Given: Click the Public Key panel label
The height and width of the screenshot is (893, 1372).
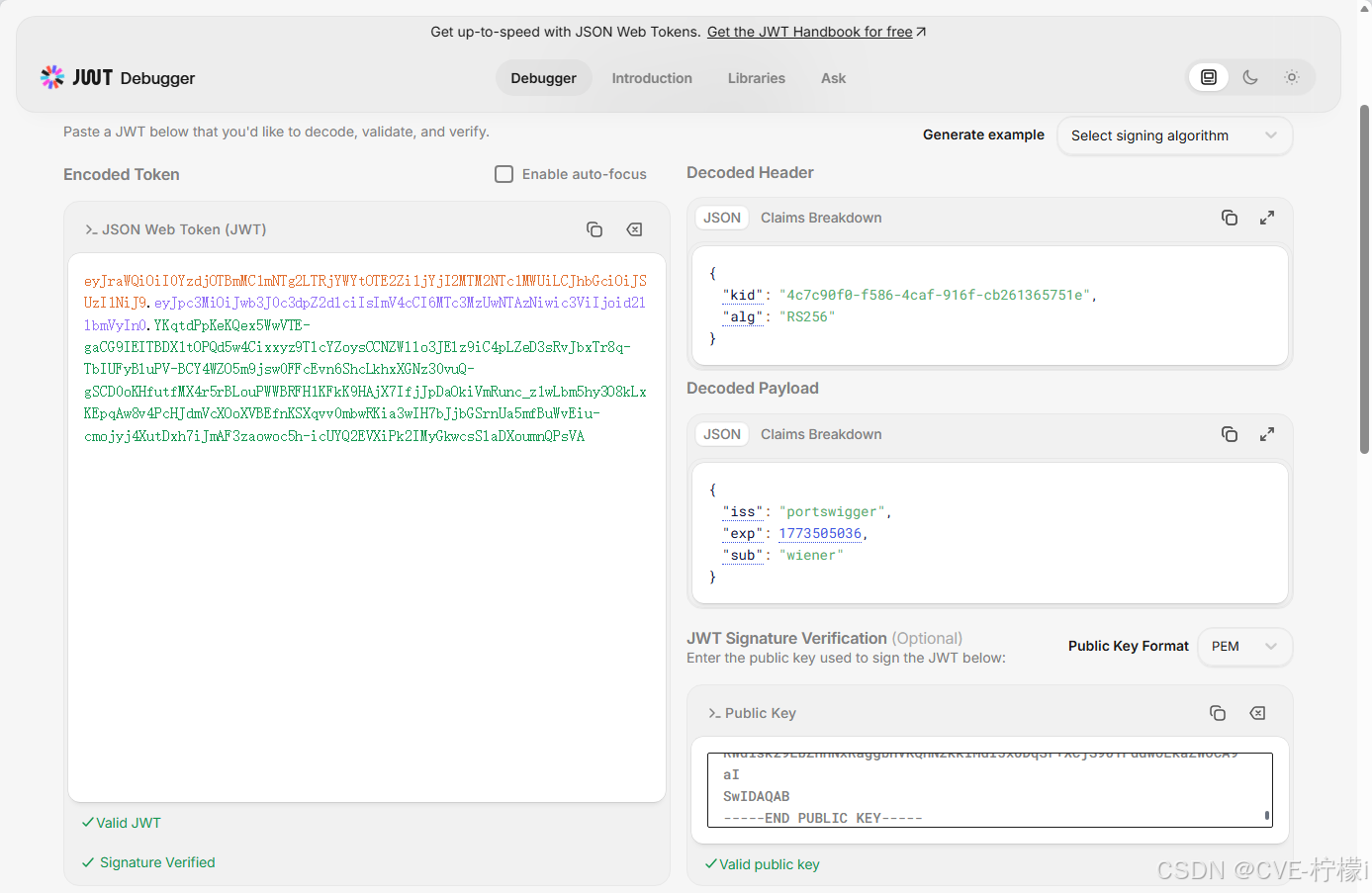Looking at the screenshot, I should [752, 713].
